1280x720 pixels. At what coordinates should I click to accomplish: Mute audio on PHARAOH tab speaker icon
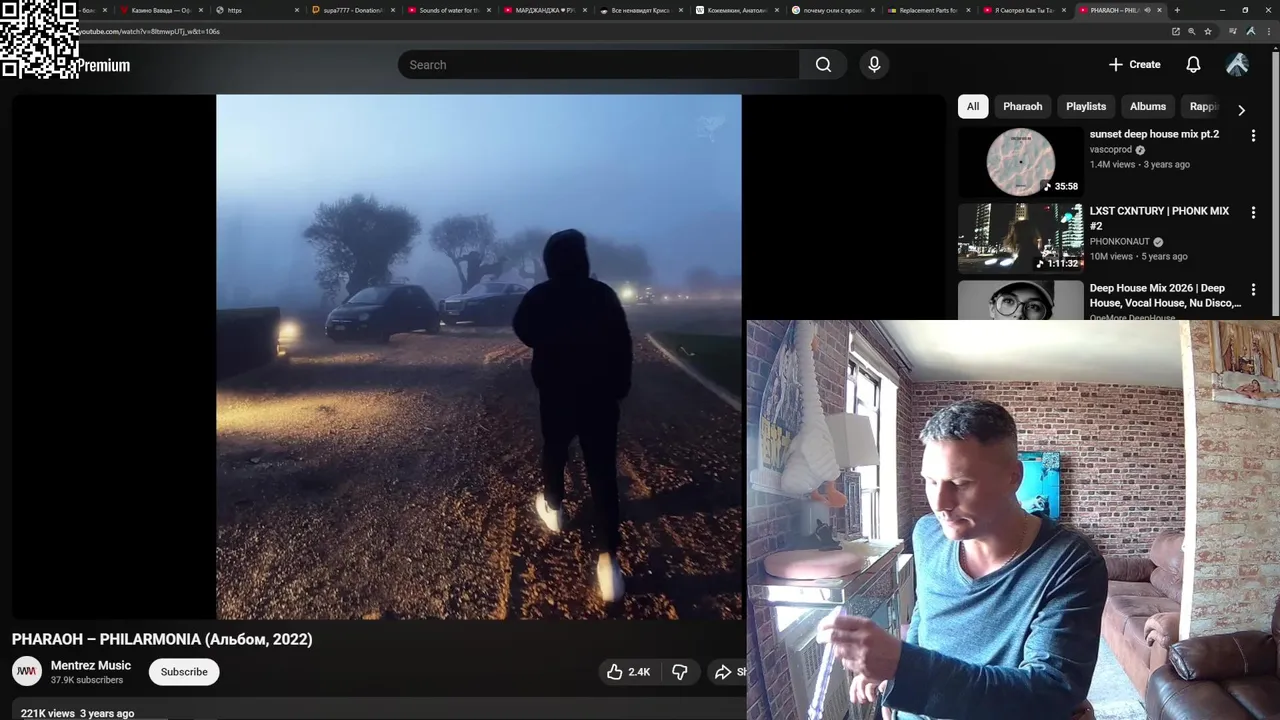click(1147, 10)
